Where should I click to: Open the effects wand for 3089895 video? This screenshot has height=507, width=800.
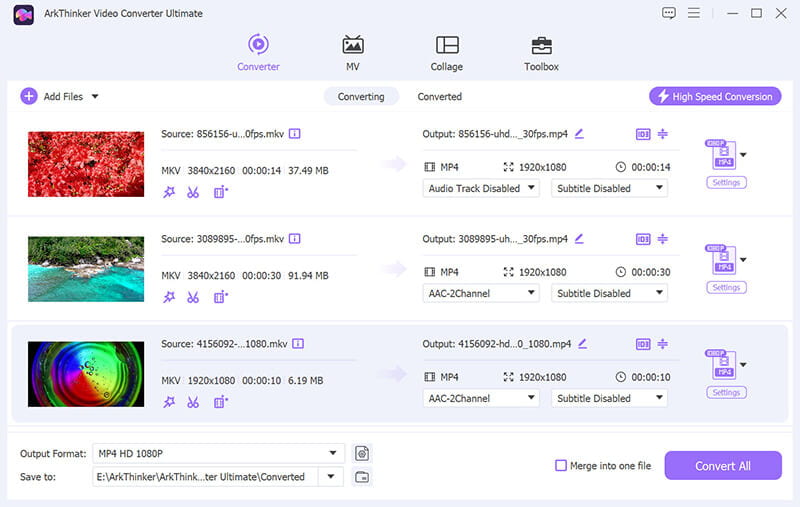(x=169, y=297)
